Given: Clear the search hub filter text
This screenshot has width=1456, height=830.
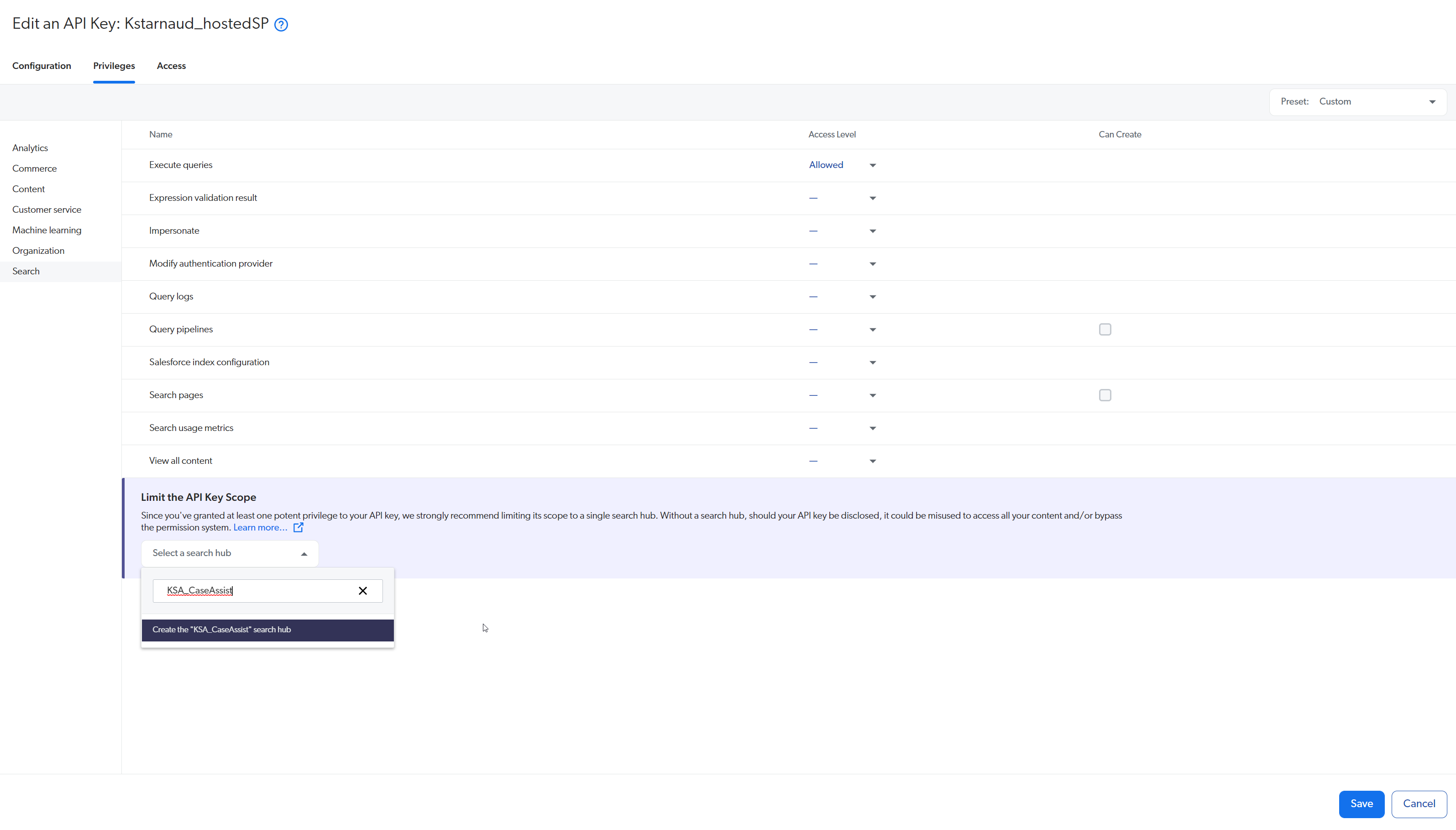Looking at the screenshot, I should 362,591.
